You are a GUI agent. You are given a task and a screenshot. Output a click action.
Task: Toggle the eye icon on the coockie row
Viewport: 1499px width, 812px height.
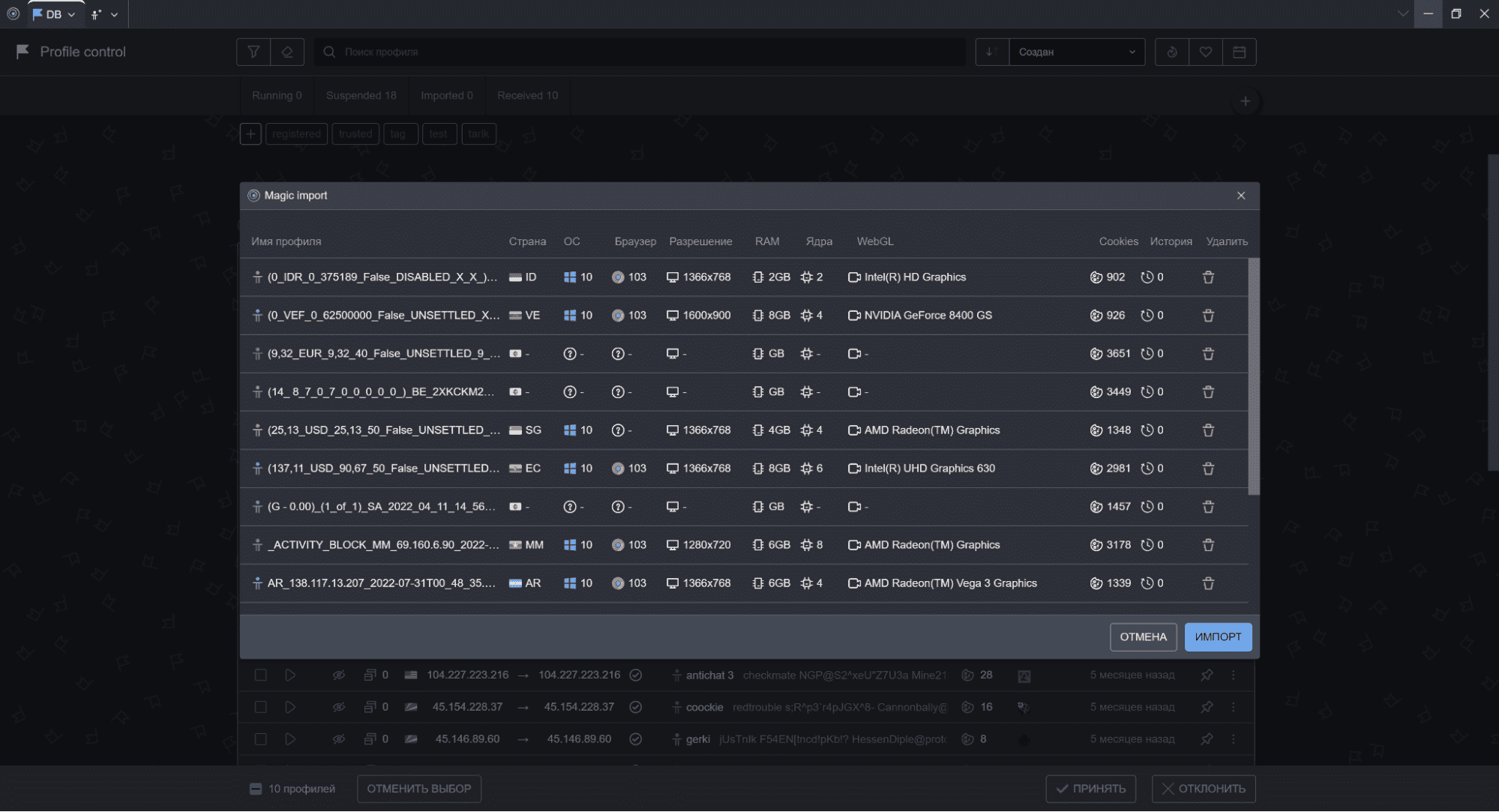[x=339, y=707]
